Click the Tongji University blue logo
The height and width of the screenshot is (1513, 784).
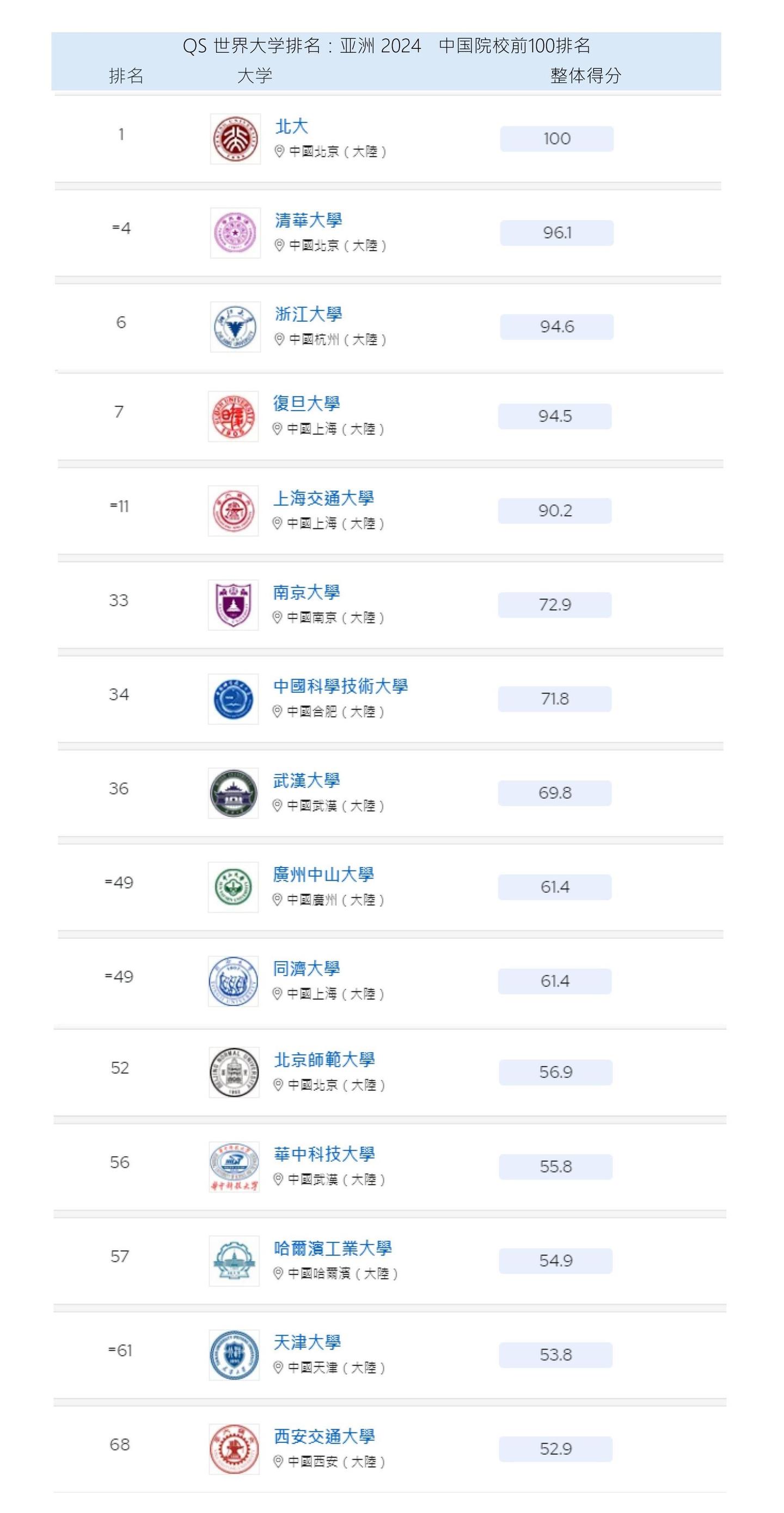pyautogui.click(x=233, y=981)
